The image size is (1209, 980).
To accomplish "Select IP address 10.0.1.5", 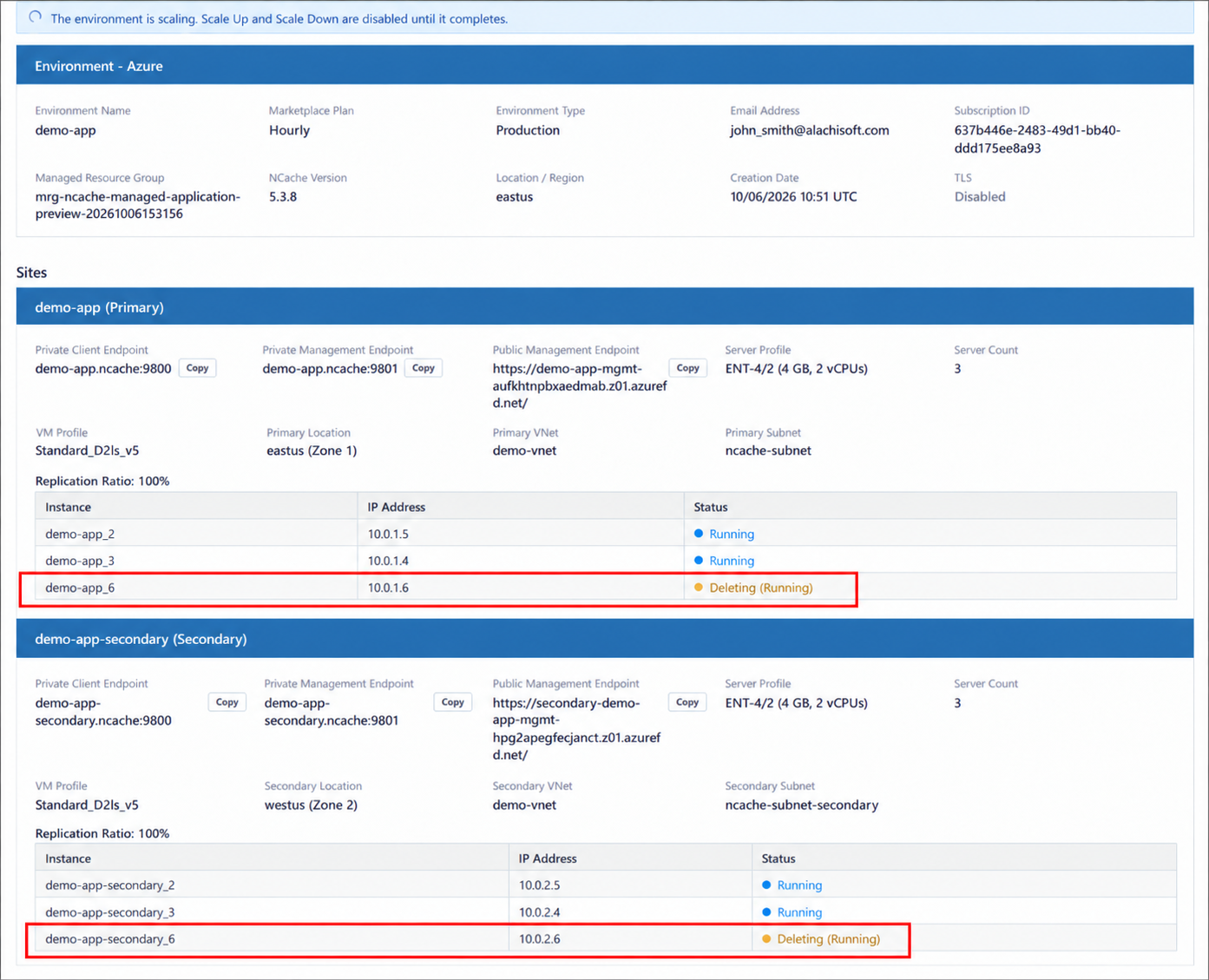I will coord(388,534).
